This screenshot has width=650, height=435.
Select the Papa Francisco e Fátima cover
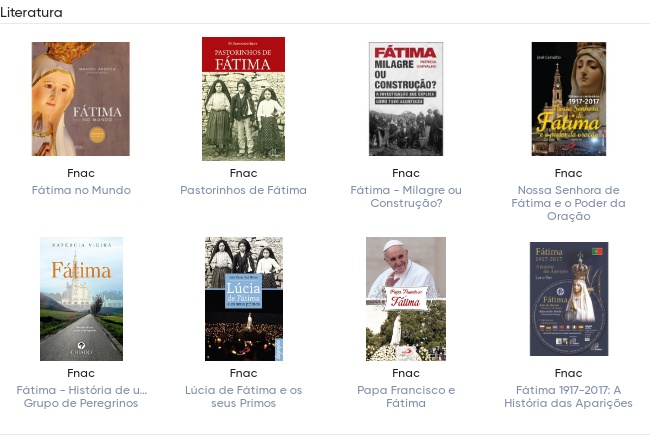pos(406,299)
